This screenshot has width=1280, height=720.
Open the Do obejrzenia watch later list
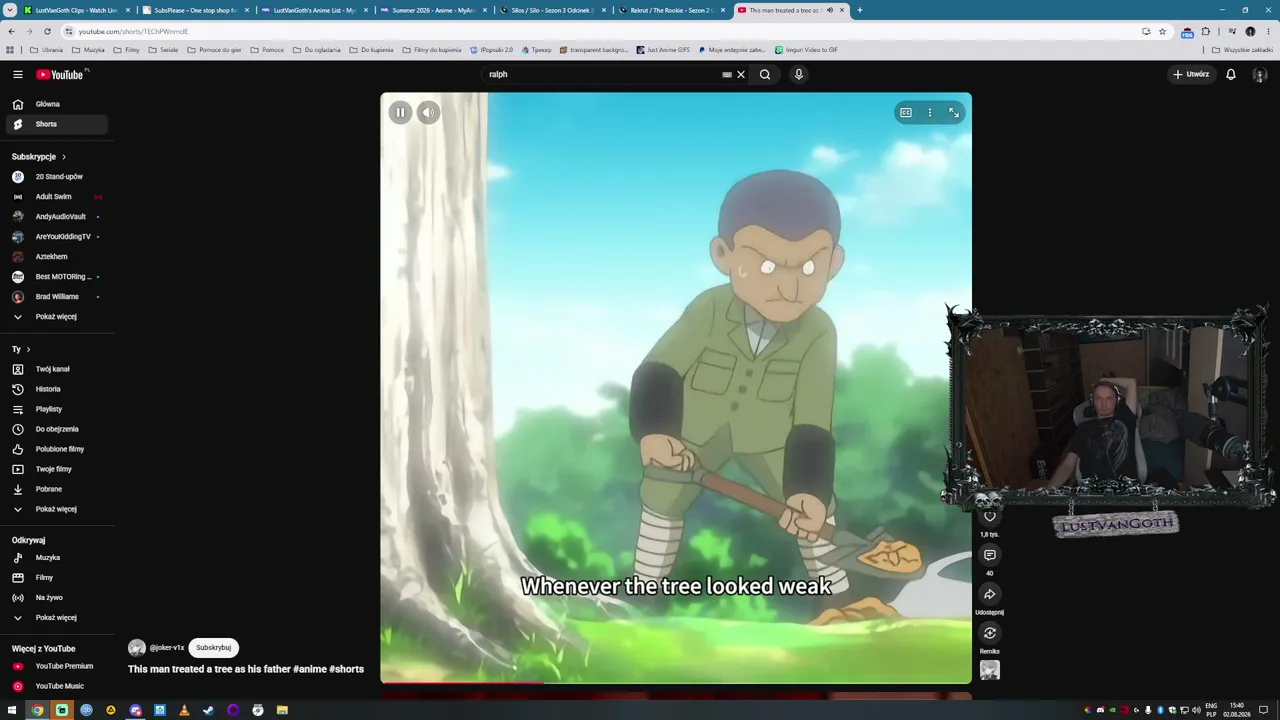(x=56, y=429)
